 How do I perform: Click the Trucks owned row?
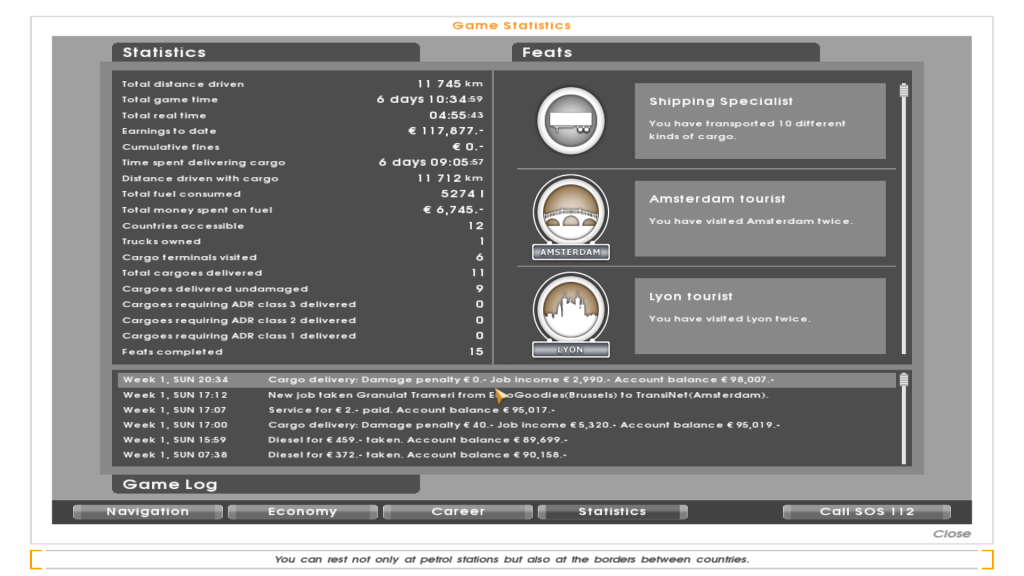coord(302,242)
